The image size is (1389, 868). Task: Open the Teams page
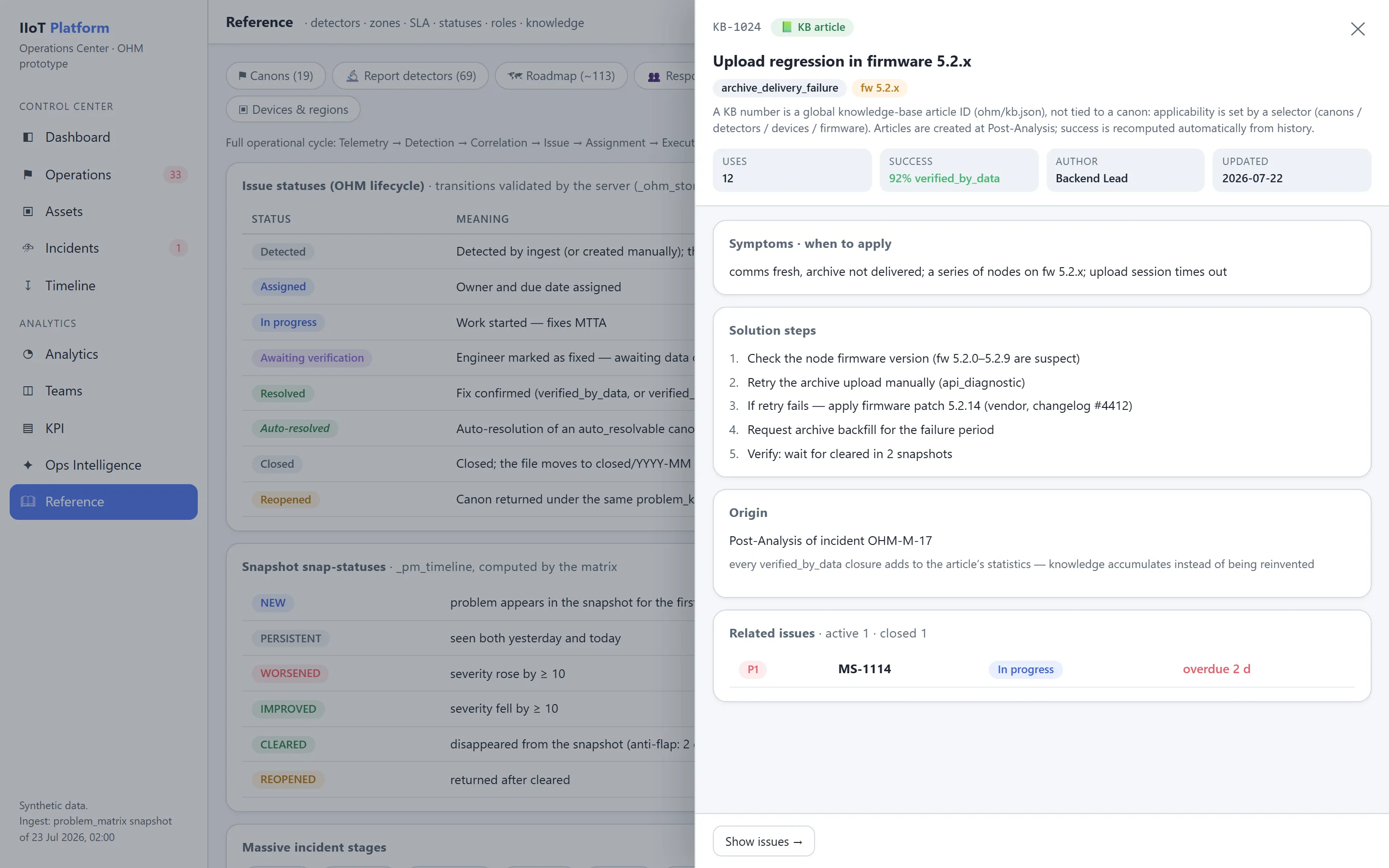tap(104, 391)
